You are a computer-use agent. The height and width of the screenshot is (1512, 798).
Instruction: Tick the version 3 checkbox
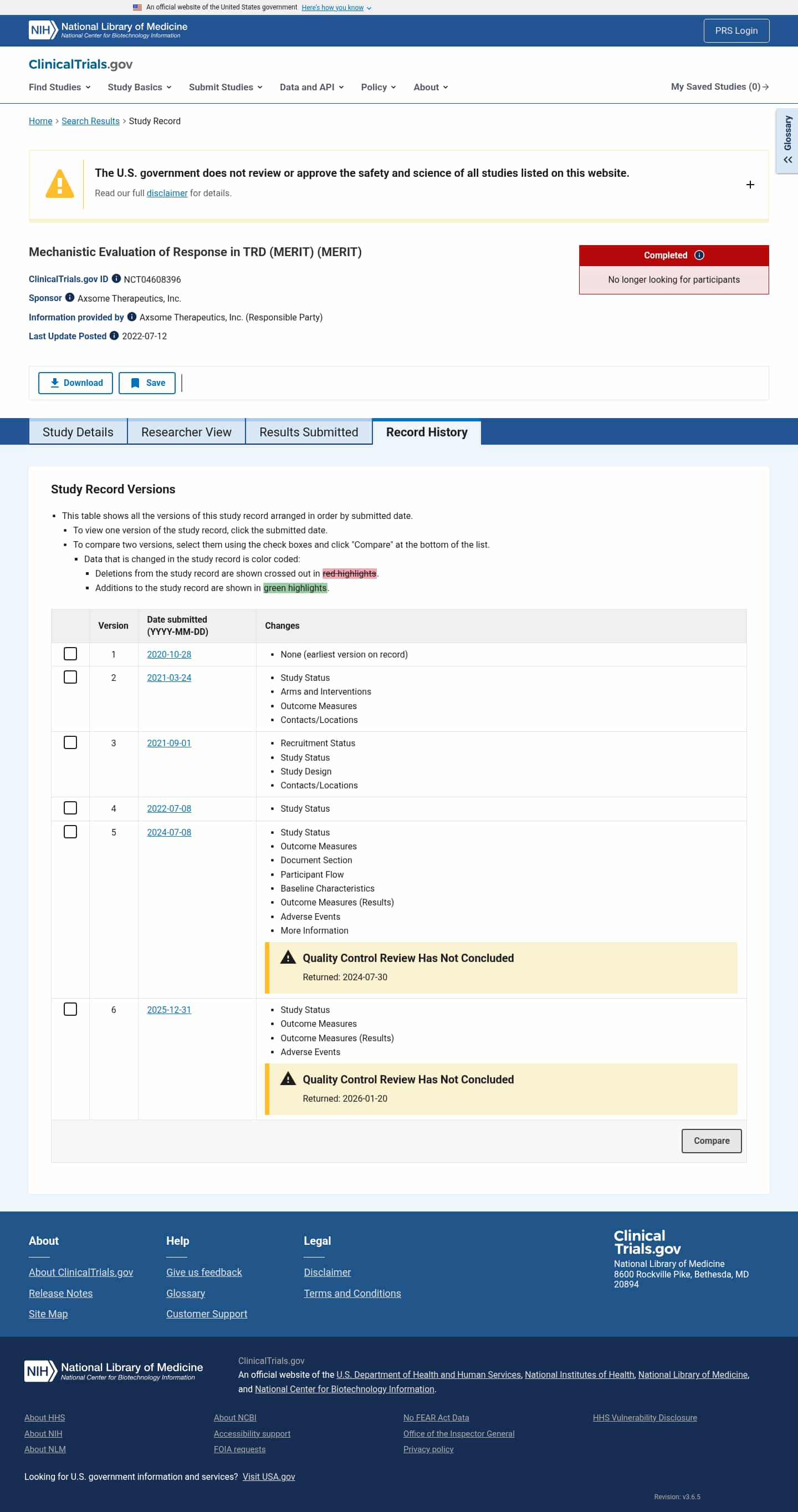(70, 742)
